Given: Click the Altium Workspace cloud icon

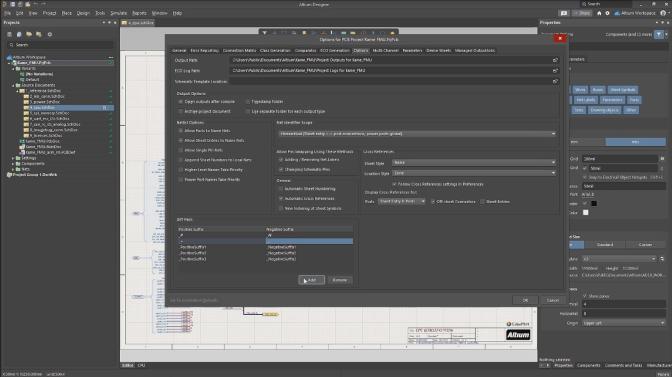Looking at the screenshot, I should (x=617, y=13).
